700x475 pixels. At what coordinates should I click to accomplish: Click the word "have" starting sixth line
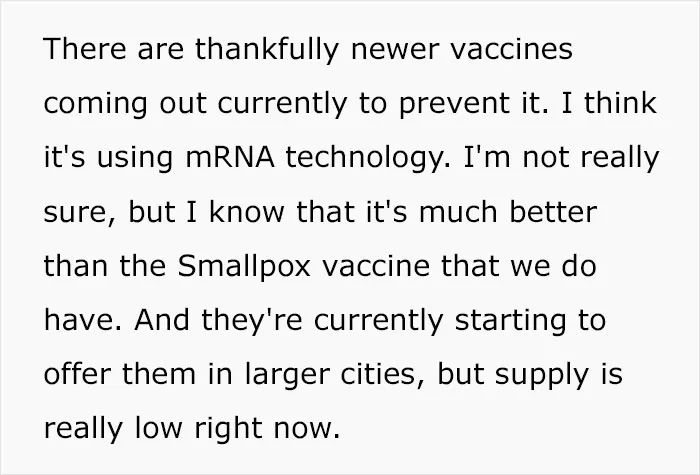(79, 321)
